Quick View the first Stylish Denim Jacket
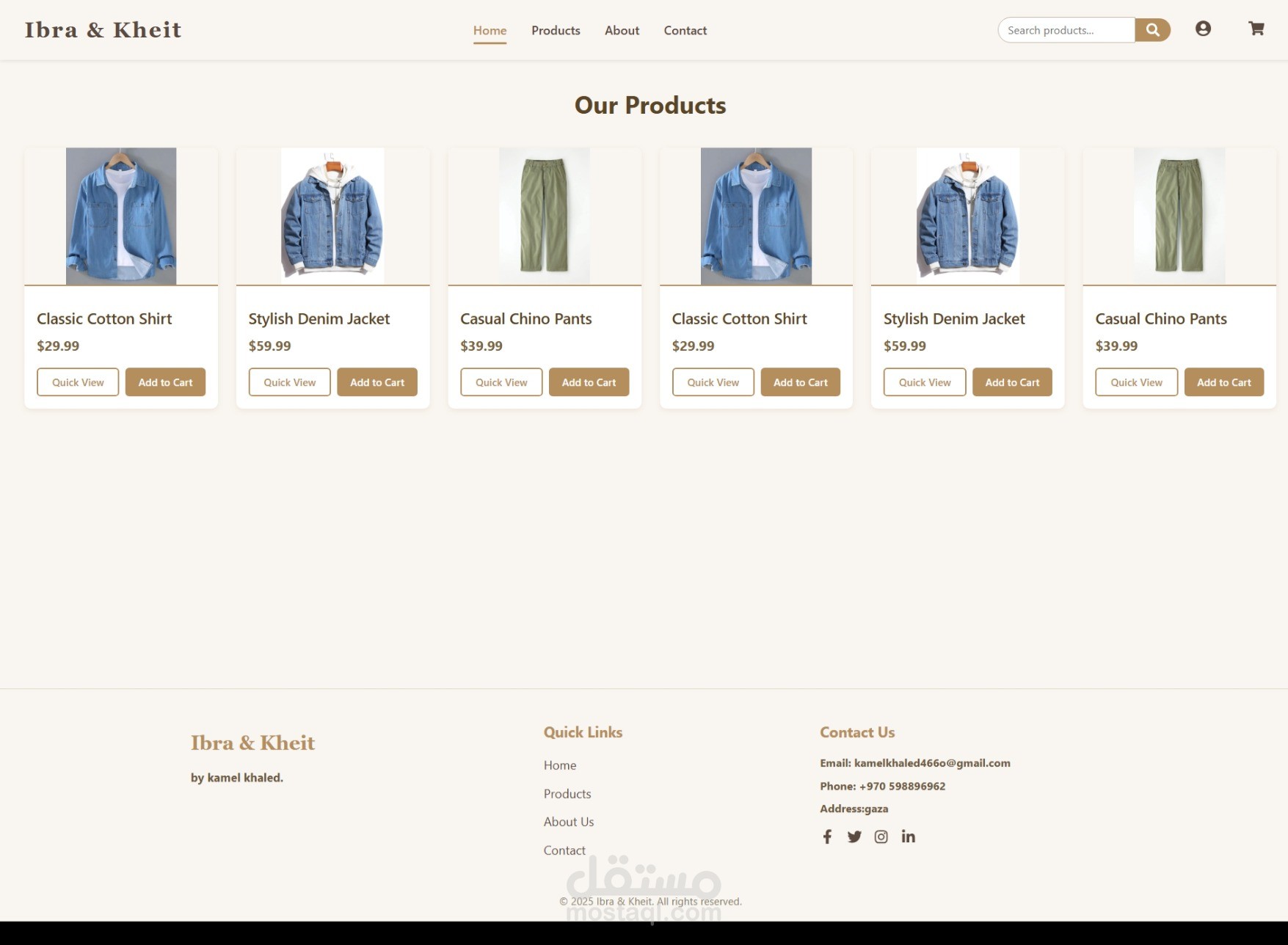 tap(290, 382)
